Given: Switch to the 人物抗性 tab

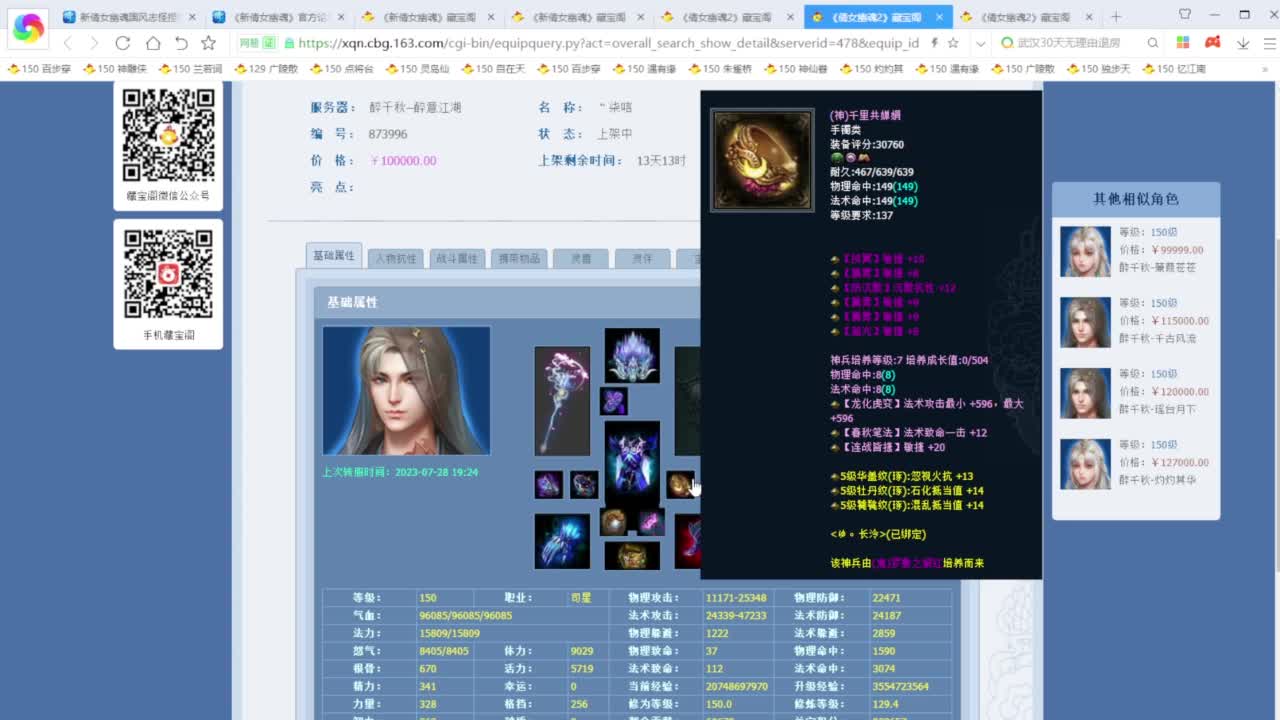Looking at the screenshot, I should point(396,258).
